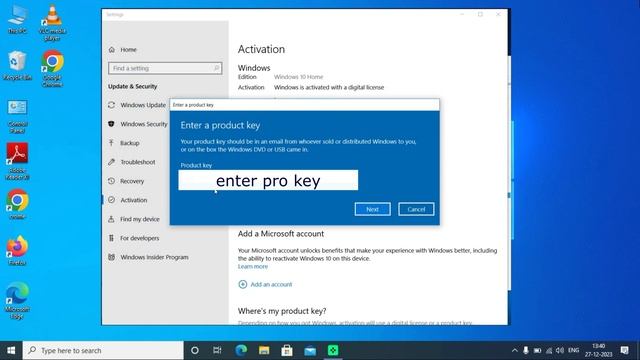Screen dimensions: 640x360
Task: Click the taskbar search box
Action: (x=103, y=351)
